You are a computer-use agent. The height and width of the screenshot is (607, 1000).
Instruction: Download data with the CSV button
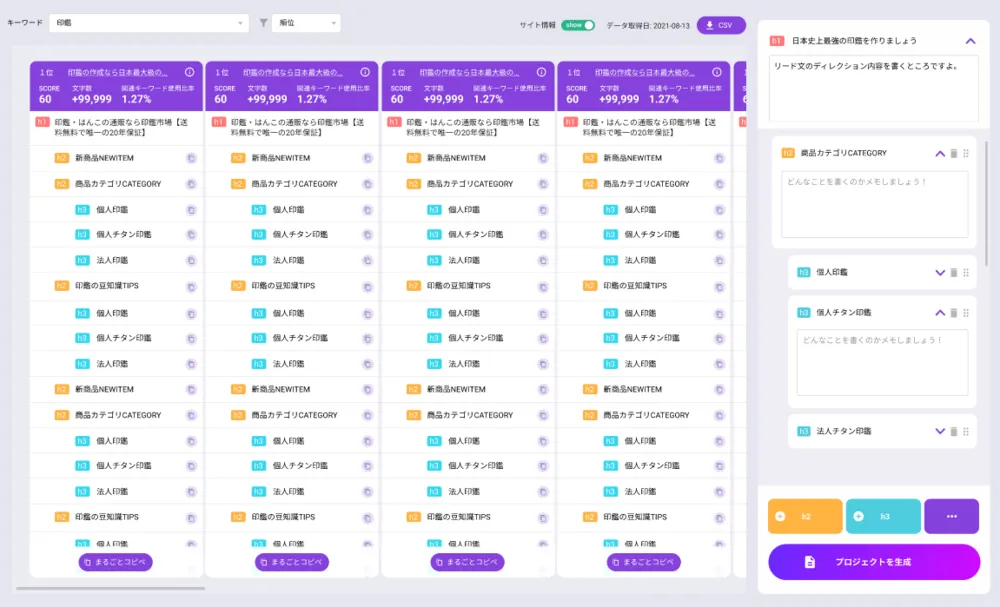point(721,25)
